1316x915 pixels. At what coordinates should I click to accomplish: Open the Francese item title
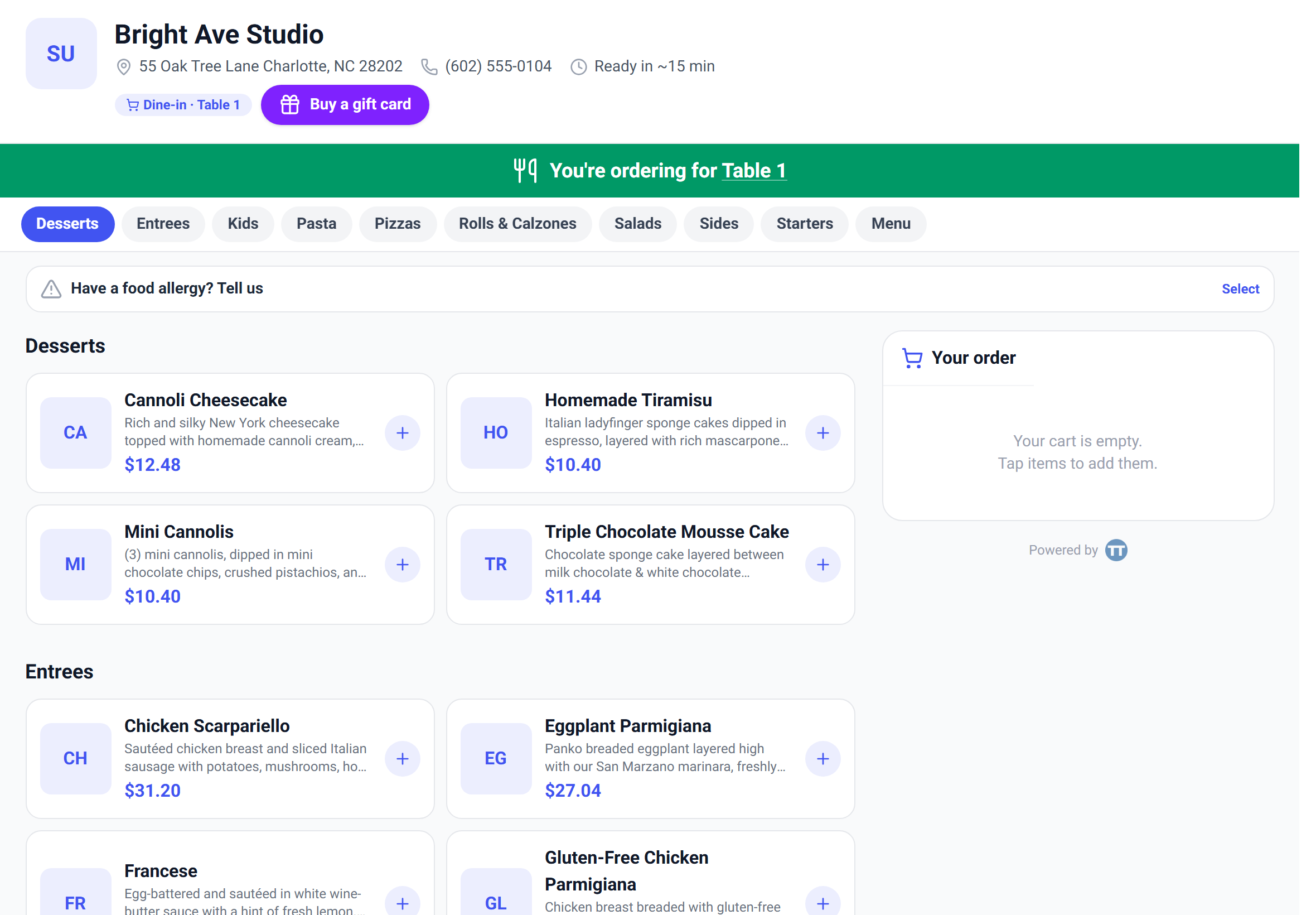(x=161, y=871)
